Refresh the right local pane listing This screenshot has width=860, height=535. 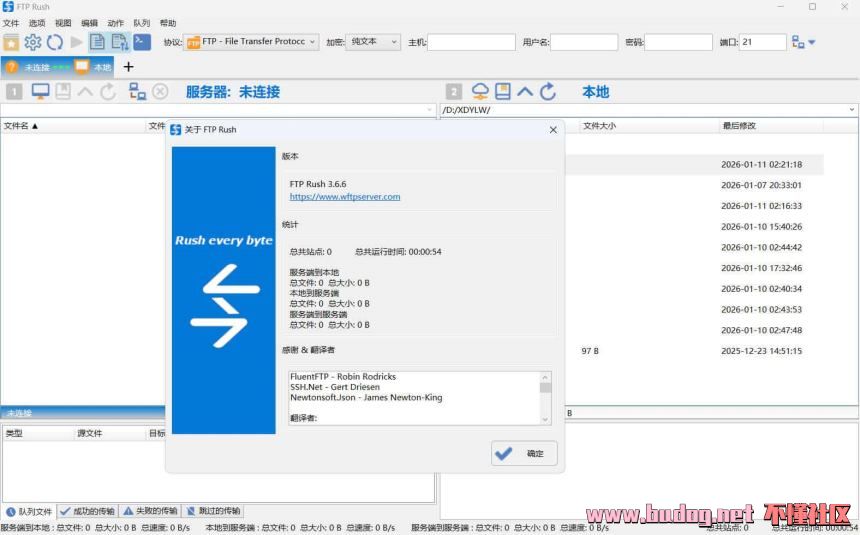click(x=548, y=91)
